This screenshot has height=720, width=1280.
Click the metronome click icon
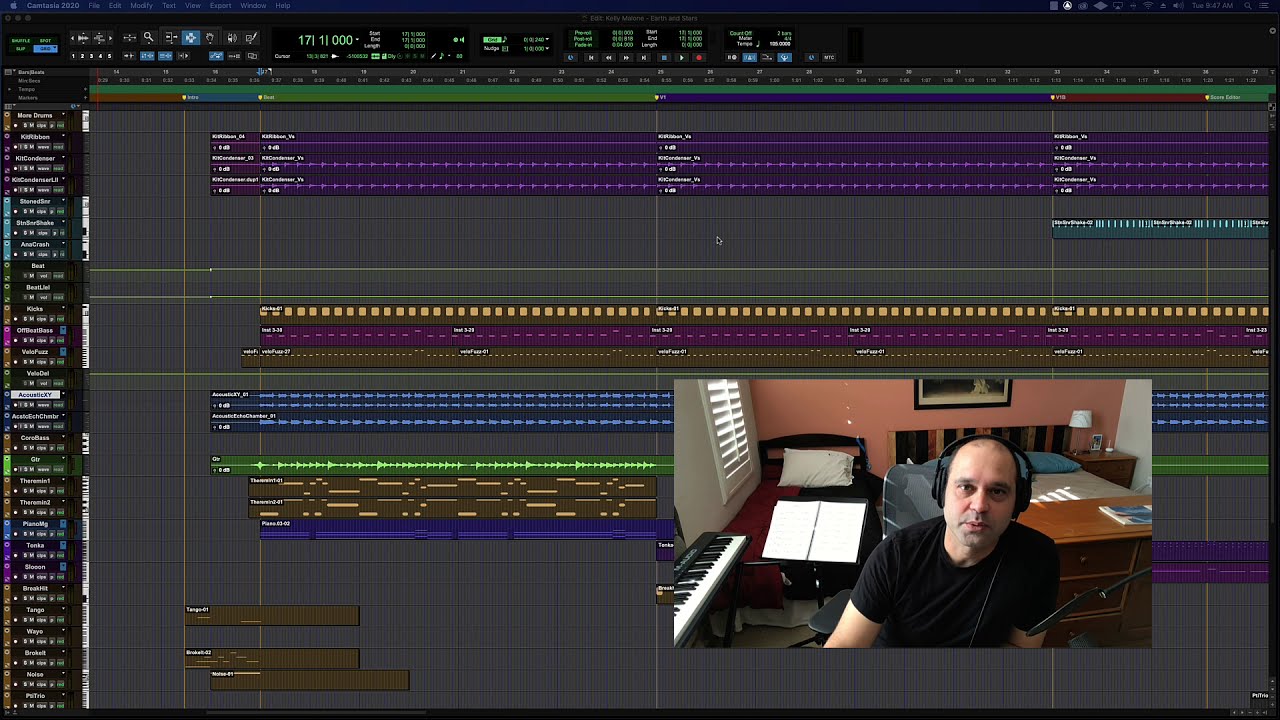pos(750,58)
